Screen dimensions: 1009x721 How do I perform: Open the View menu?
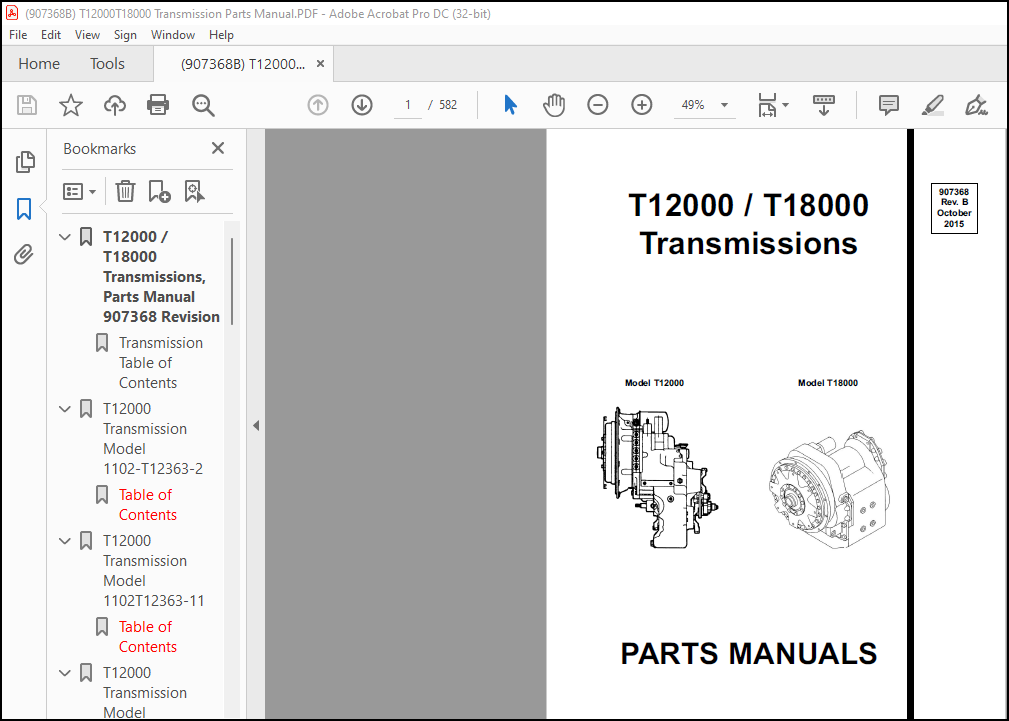[x=87, y=35]
